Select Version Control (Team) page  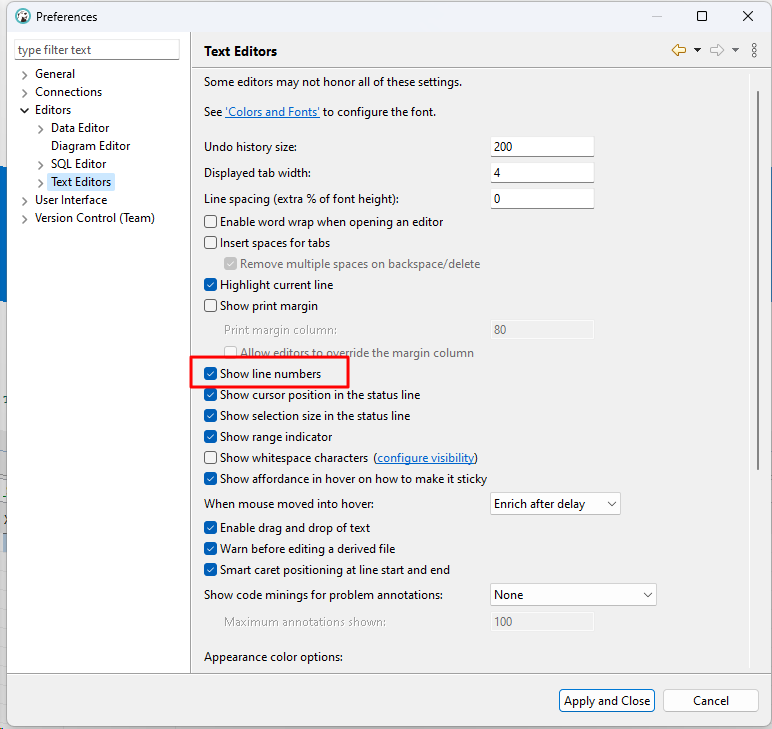point(95,218)
